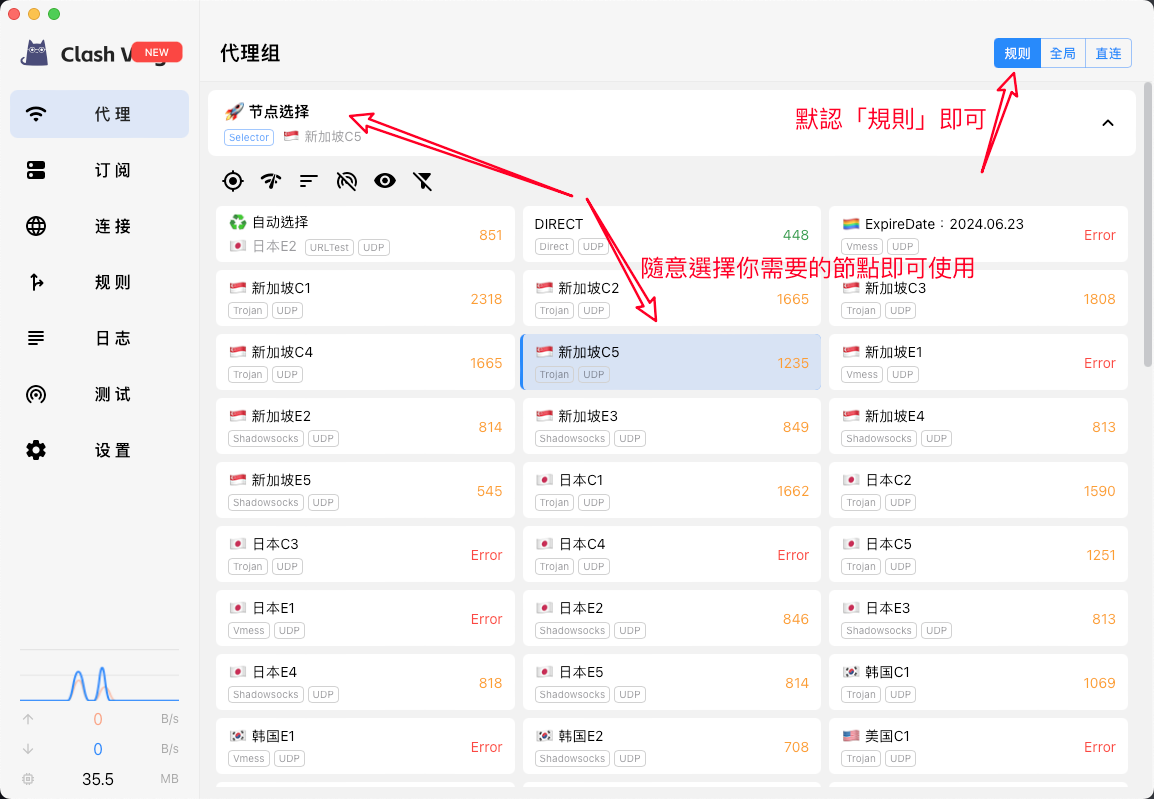Switch proxy mode to 全局
1154x799 pixels.
tap(1063, 53)
